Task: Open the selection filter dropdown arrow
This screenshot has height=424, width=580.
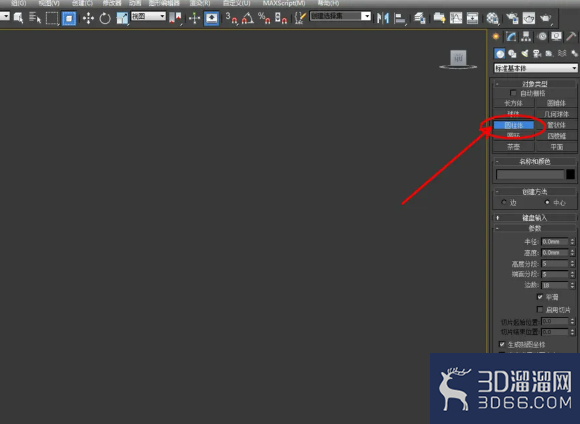Action: pos(5,16)
